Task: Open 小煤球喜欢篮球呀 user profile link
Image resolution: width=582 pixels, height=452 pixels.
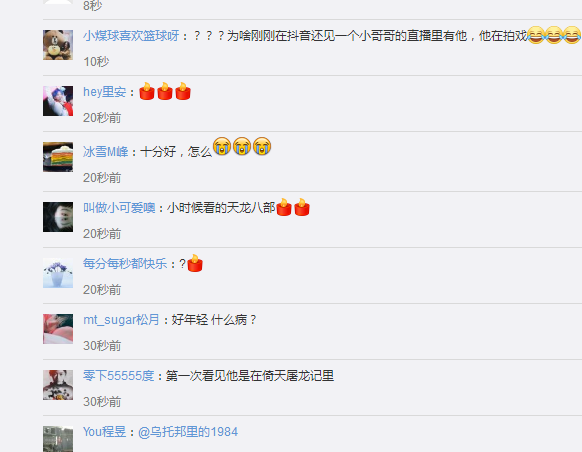Action: 131,36
